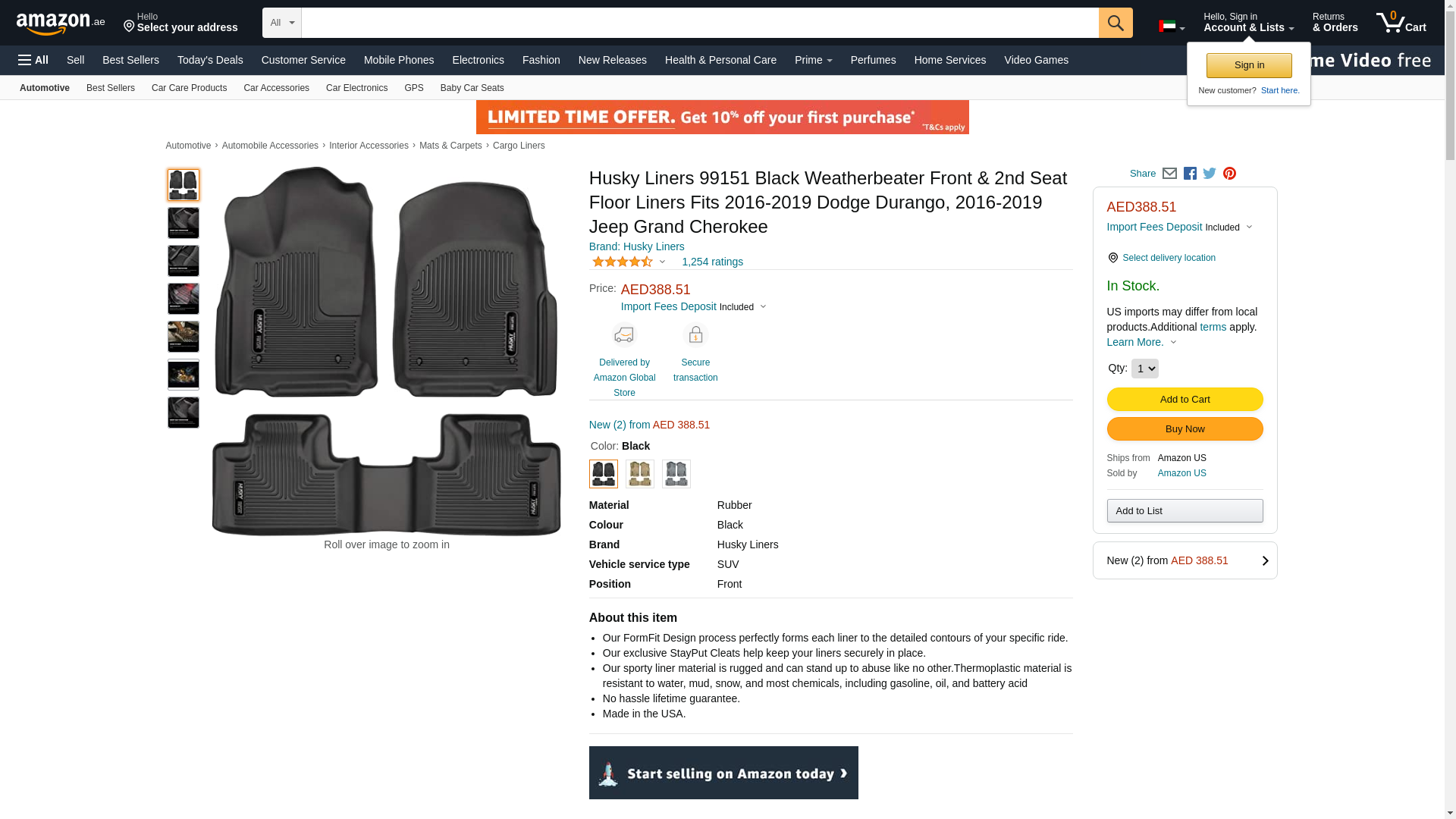Open the shopping cart icon
This screenshot has width=1456, height=819.
point(1401,23)
